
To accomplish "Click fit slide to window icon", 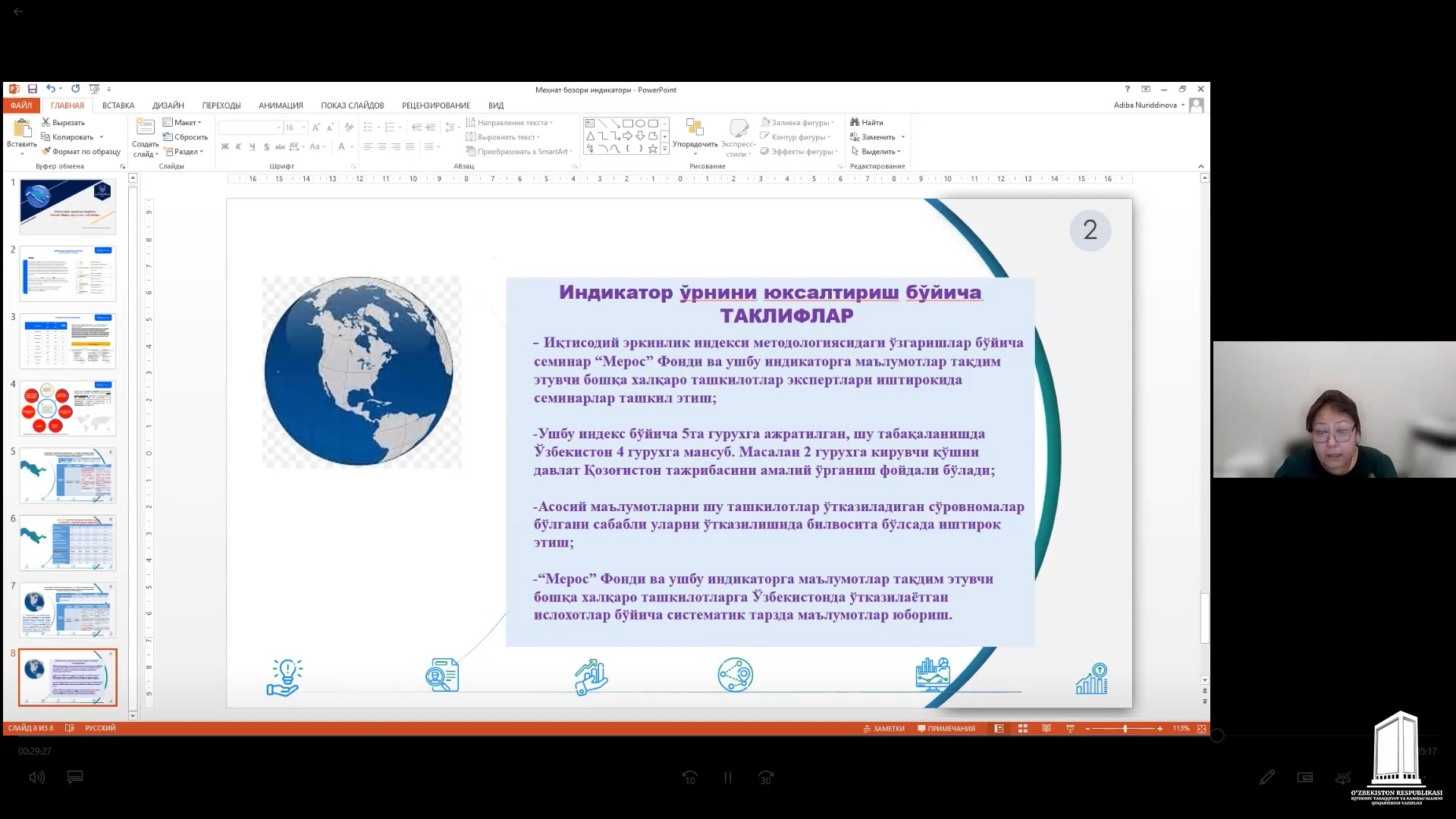I will (1201, 728).
